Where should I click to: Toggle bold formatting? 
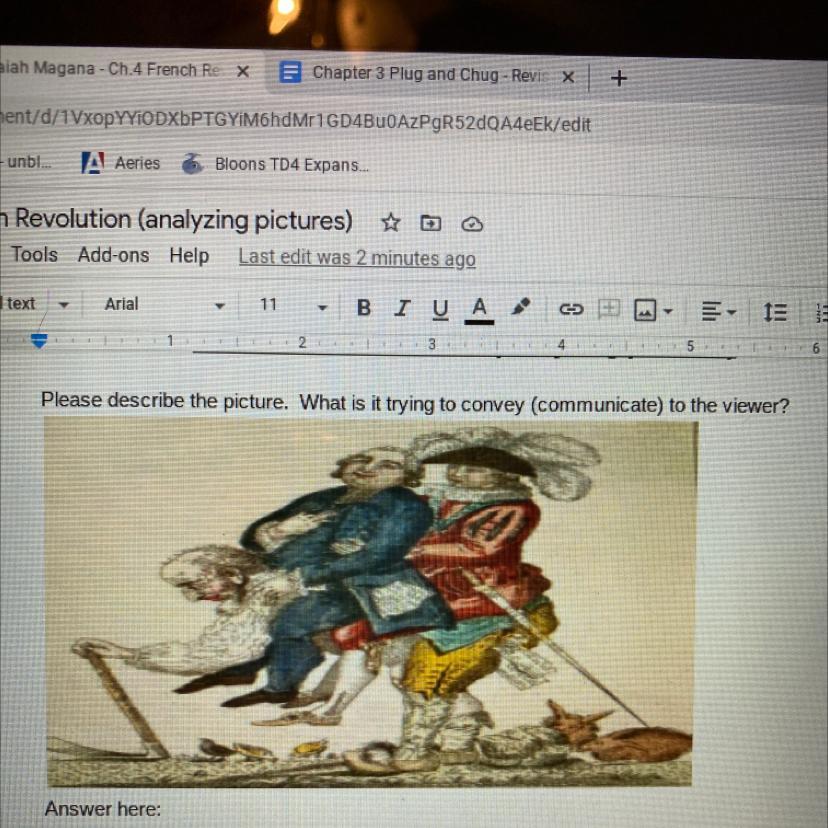[364, 307]
